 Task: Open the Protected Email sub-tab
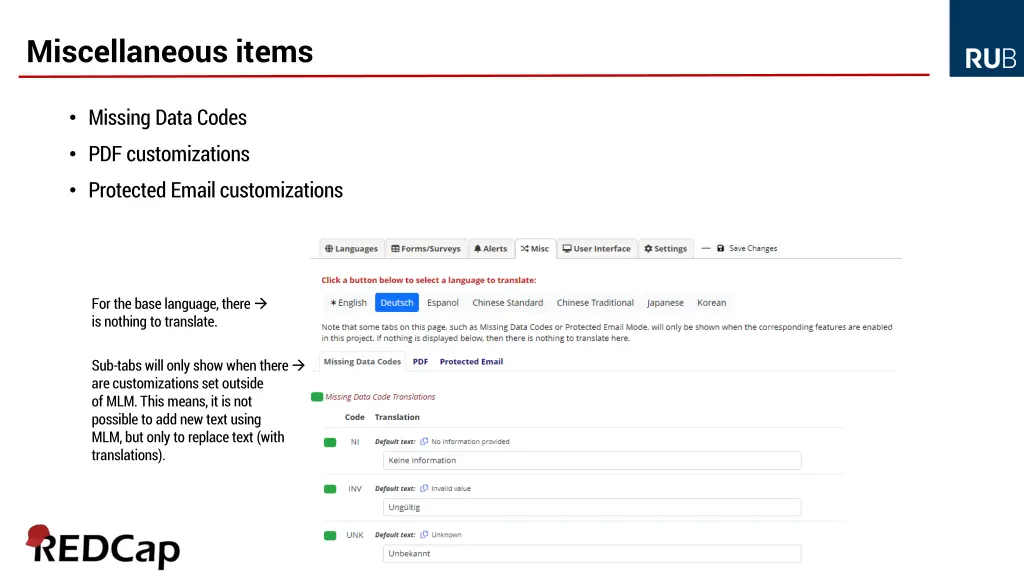pyautogui.click(x=471, y=362)
